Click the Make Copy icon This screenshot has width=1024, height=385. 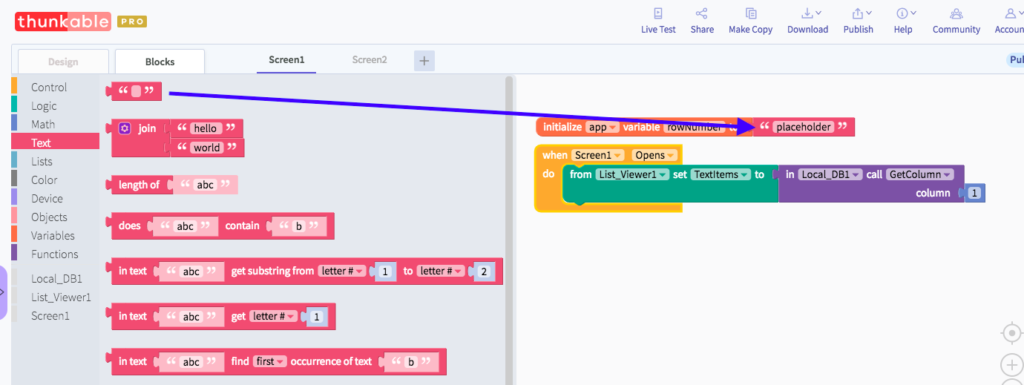[x=751, y=13]
